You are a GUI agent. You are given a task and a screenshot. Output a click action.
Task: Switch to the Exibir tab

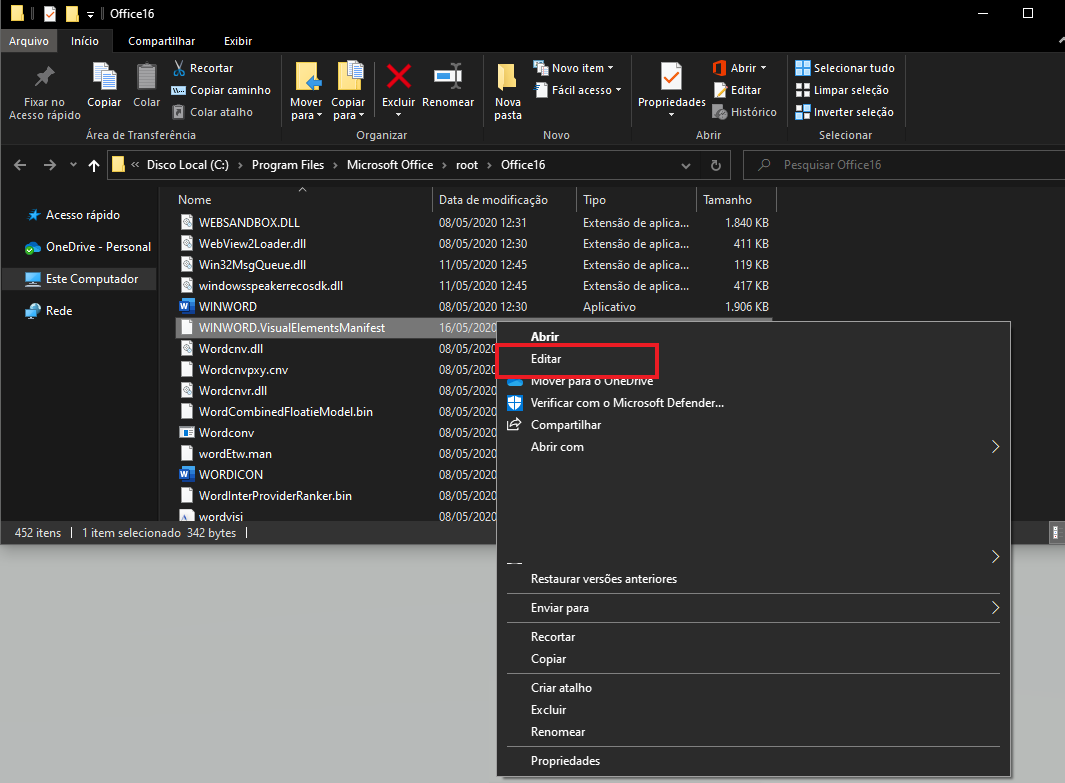point(238,41)
